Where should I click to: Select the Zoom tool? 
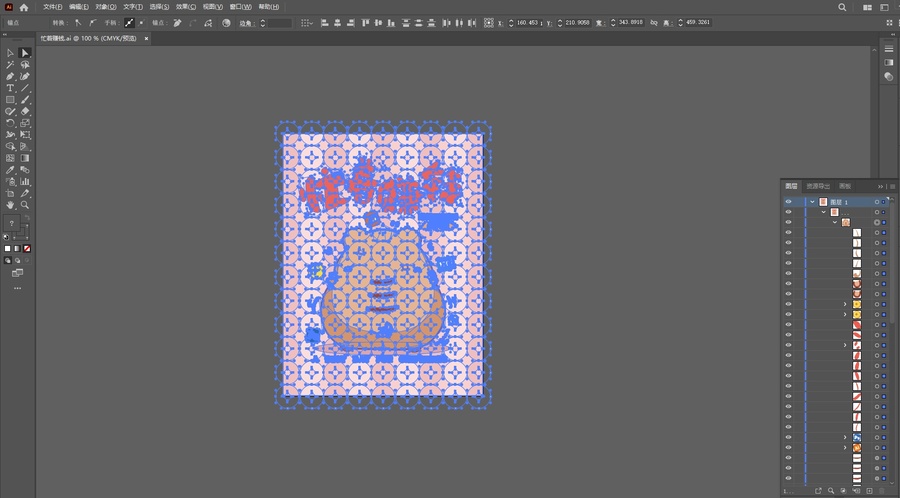coord(25,205)
